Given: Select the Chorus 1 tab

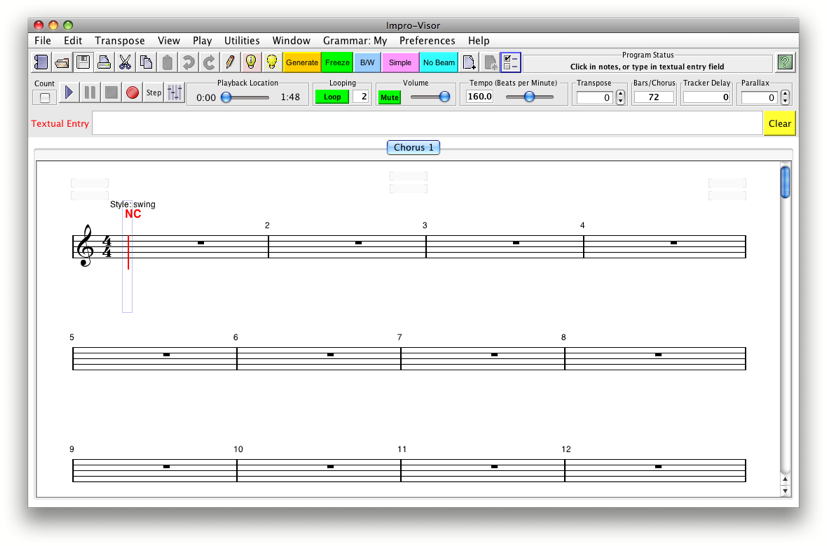Looking at the screenshot, I should [413, 147].
